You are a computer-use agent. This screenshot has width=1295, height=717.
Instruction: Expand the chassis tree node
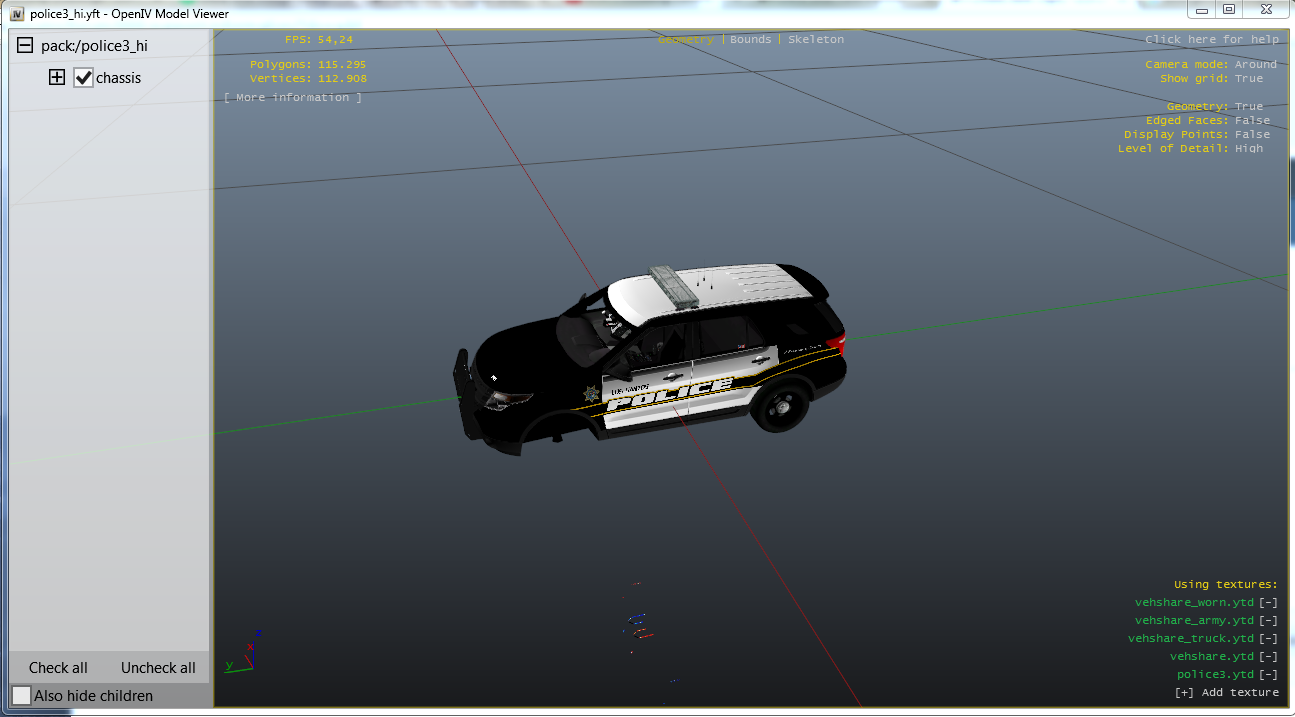point(57,77)
